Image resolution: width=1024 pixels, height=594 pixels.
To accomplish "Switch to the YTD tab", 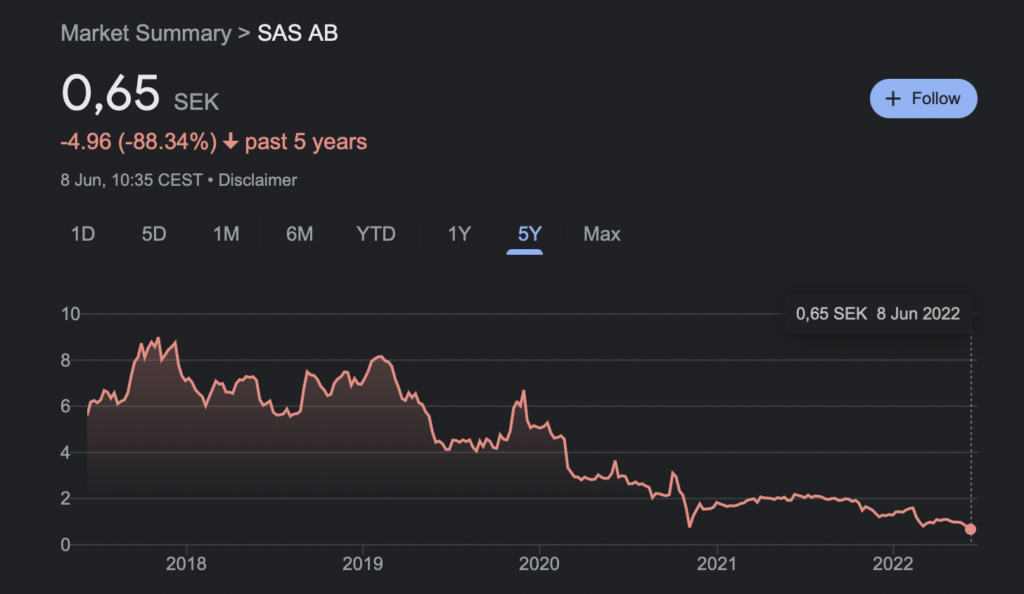I will (x=376, y=234).
